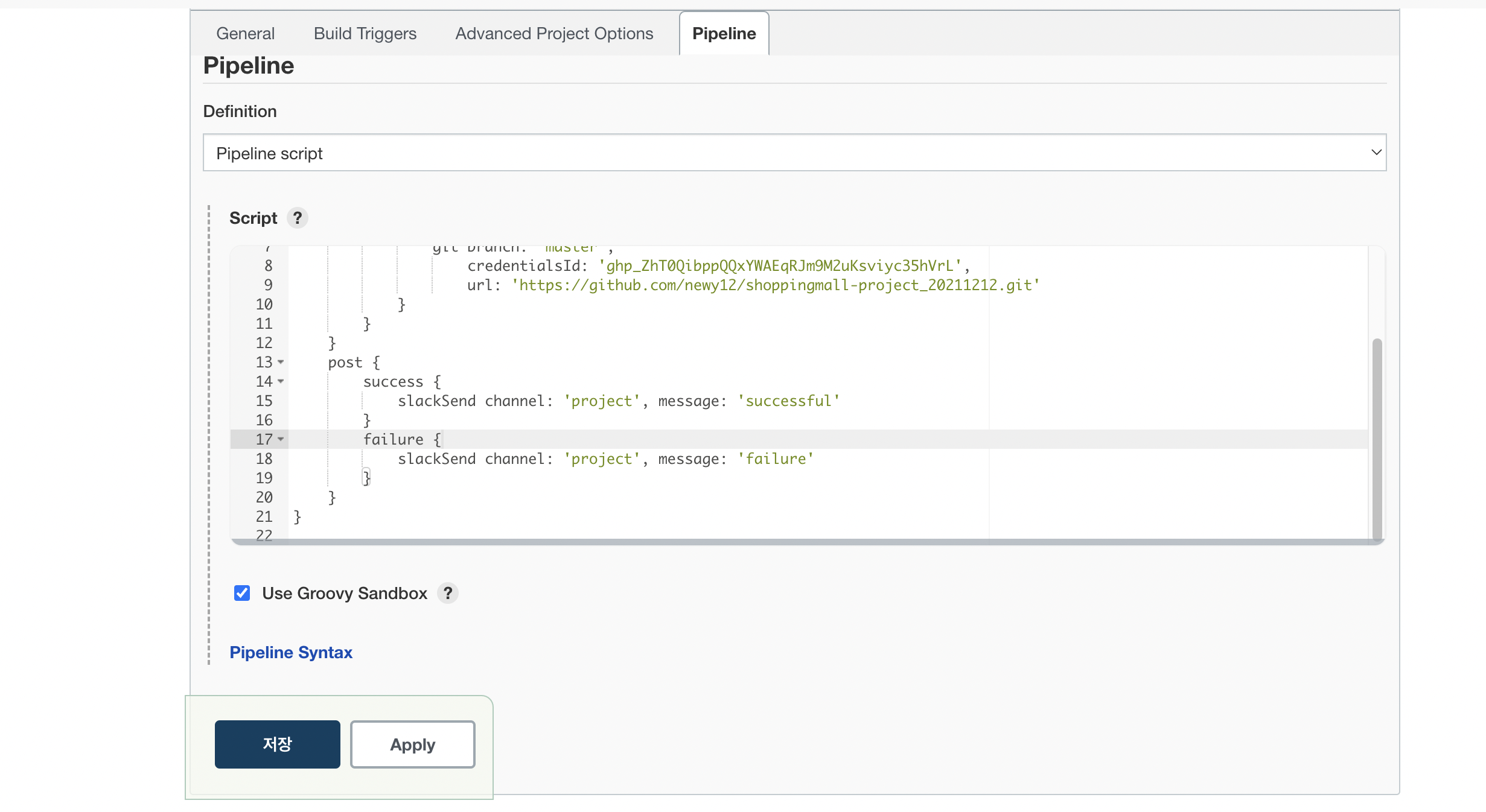1486x812 pixels.
Task: Click the 'success {' code line
Action: pyautogui.click(x=402, y=381)
